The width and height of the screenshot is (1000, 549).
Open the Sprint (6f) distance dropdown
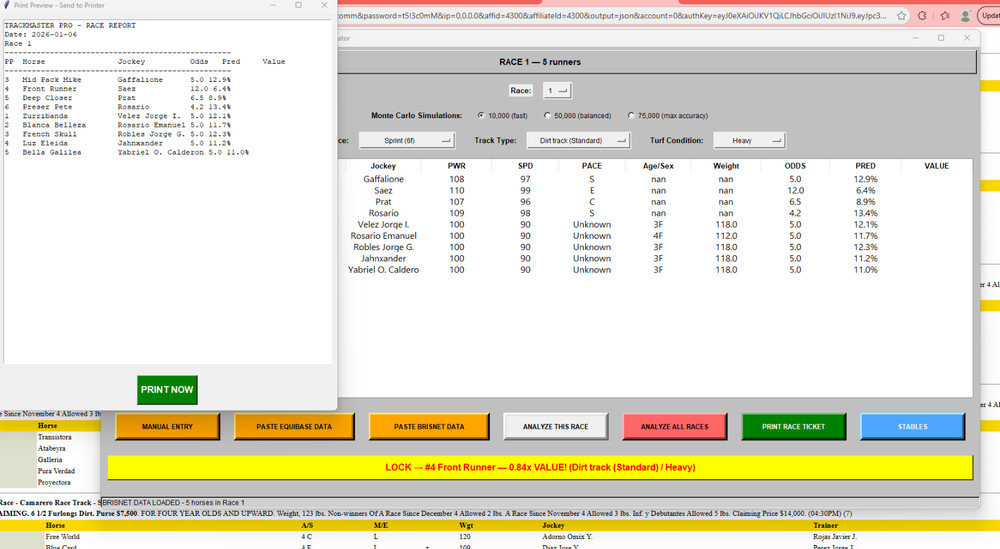click(405, 141)
